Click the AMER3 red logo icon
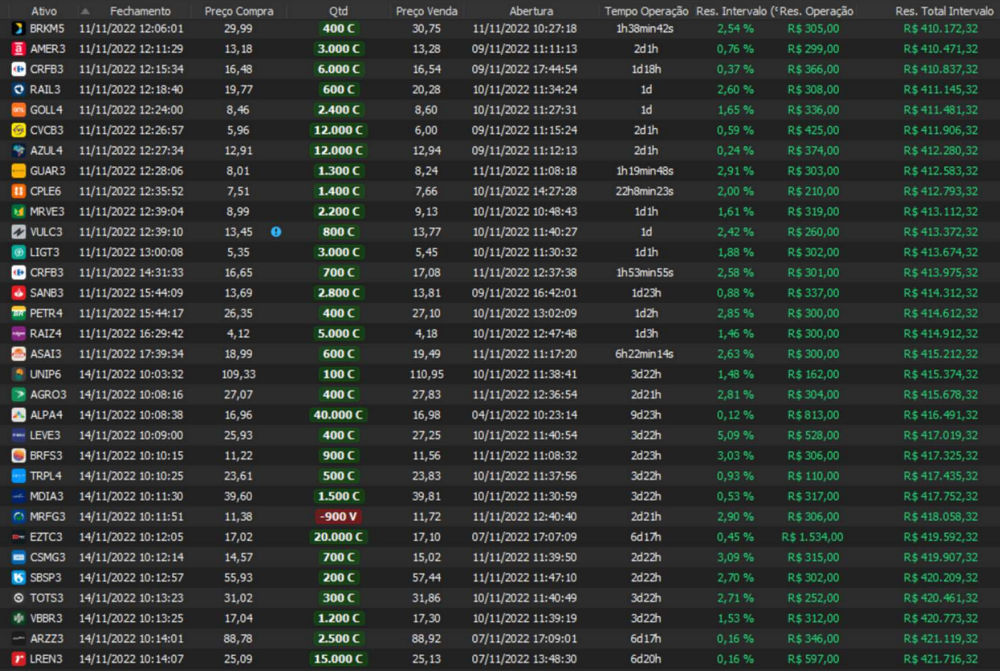This screenshot has width=1000, height=671. [x=18, y=48]
